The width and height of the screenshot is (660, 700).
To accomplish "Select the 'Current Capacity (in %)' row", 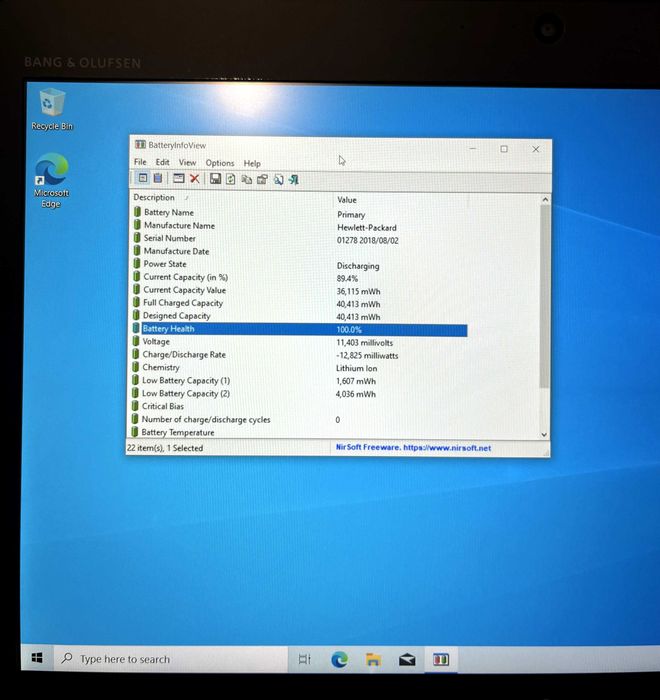I will pos(299,278).
